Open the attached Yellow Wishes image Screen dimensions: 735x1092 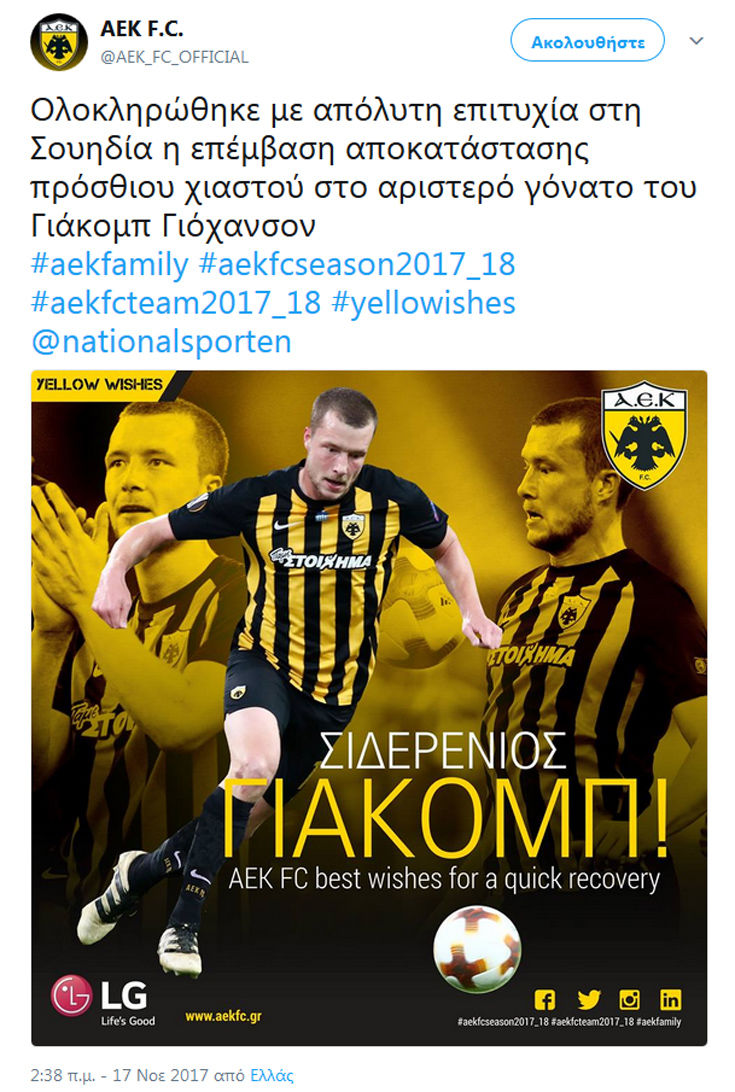pyautogui.click(x=369, y=708)
